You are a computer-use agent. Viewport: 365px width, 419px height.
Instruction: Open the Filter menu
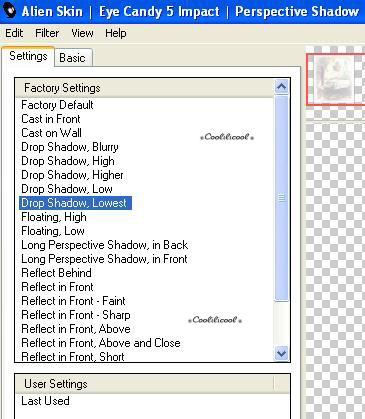coord(47,33)
